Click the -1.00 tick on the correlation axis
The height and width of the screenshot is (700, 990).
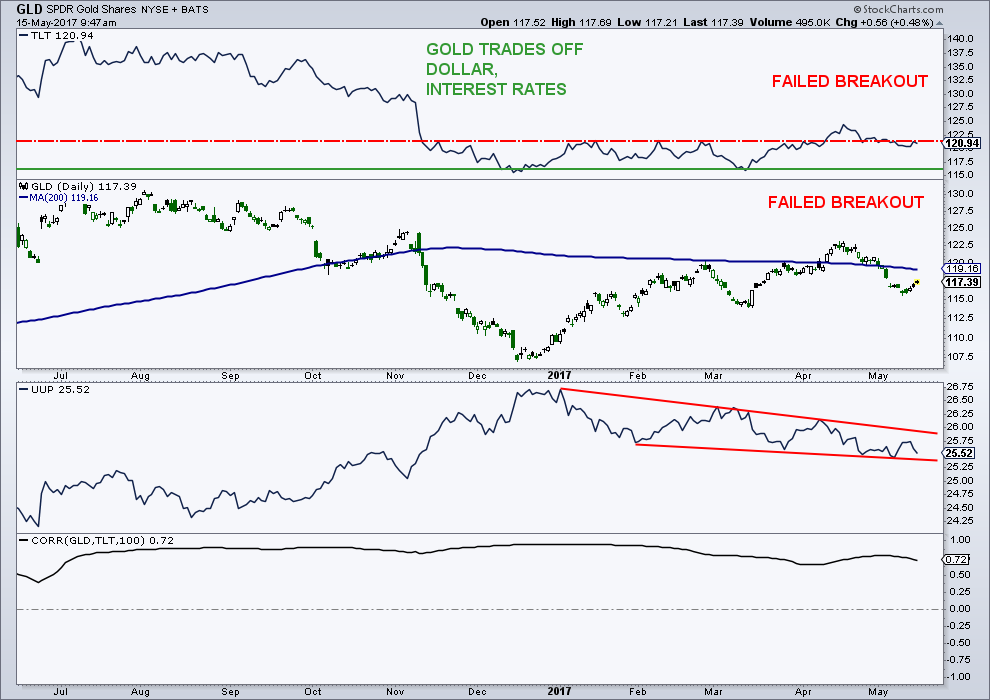click(x=959, y=677)
